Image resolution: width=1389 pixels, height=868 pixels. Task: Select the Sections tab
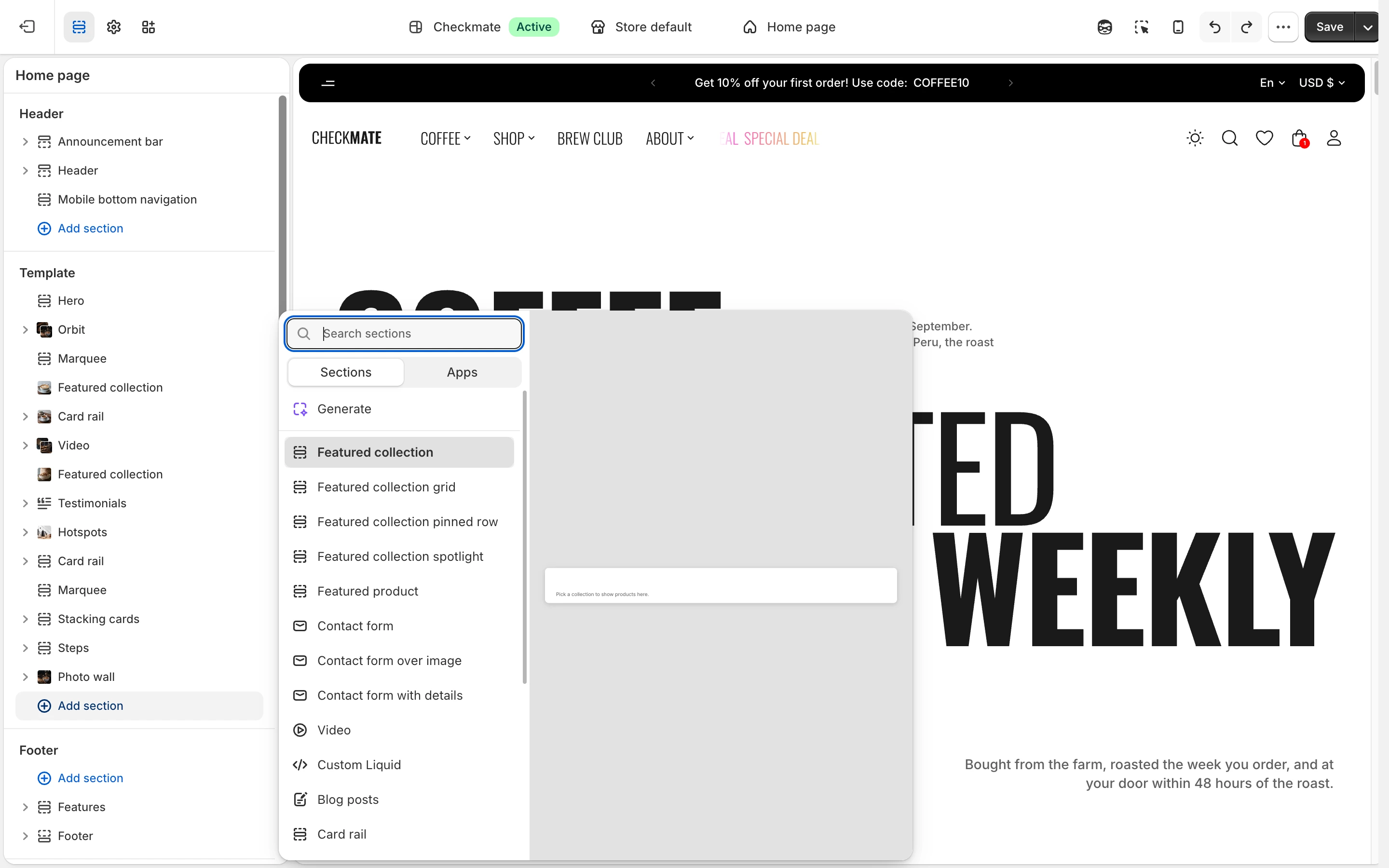(x=345, y=372)
